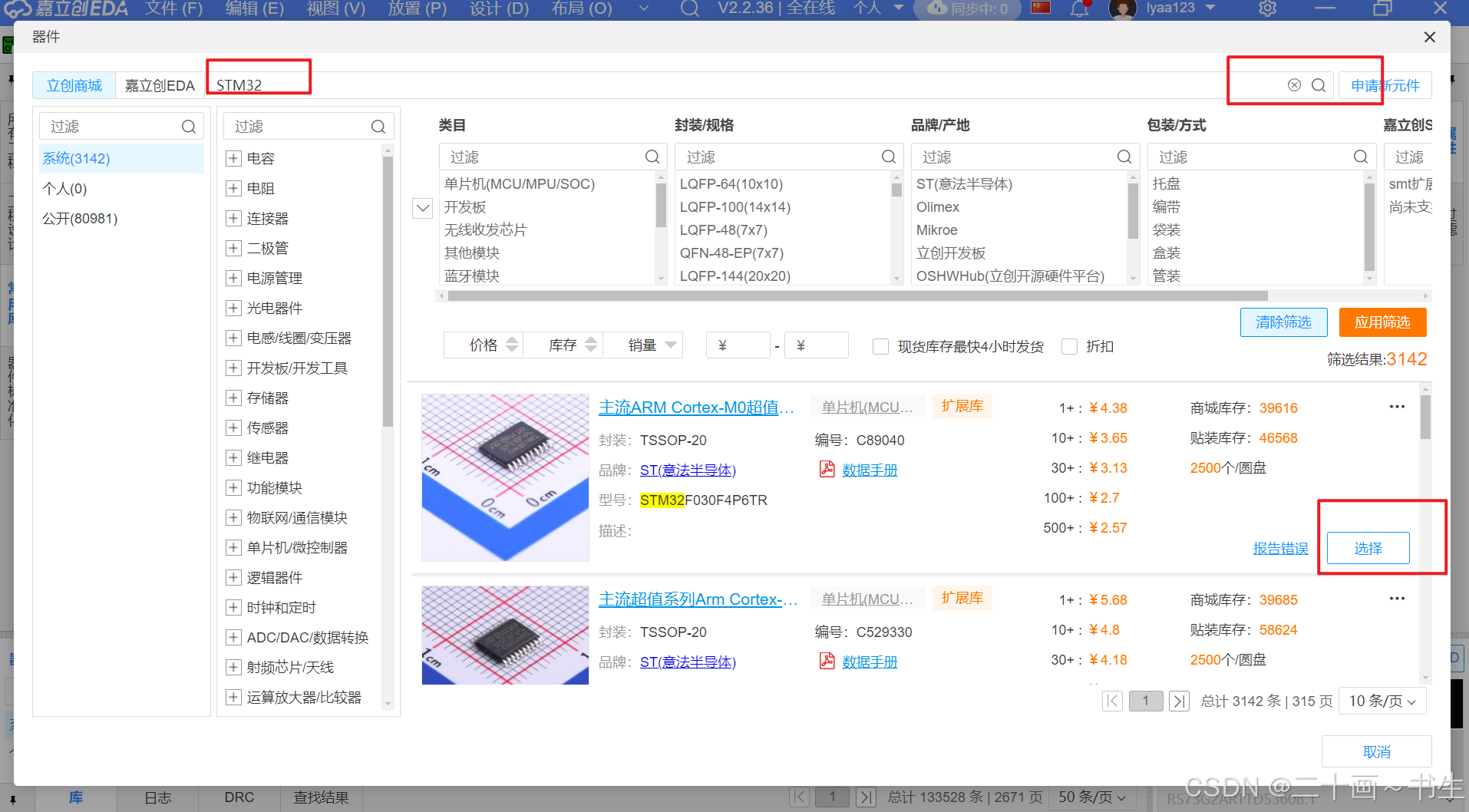1469x812 pixels.
Task: Go to the last results page
Action: tap(1180, 701)
